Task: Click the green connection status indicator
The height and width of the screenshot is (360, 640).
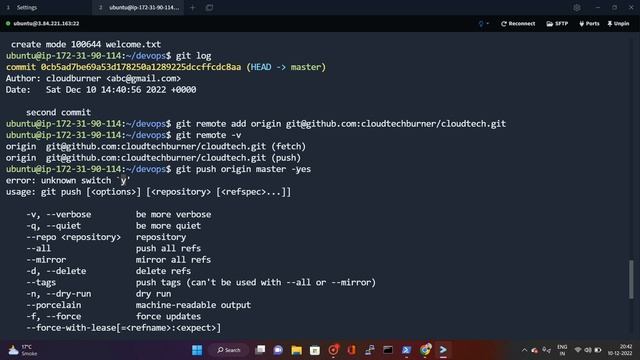Action: (x=8, y=24)
